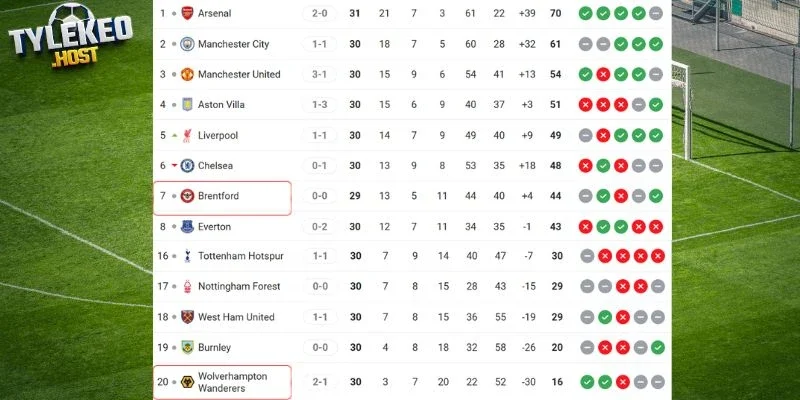Click the Burnley club crest
This screenshot has height=400, width=800.
[x=187, y=347]
